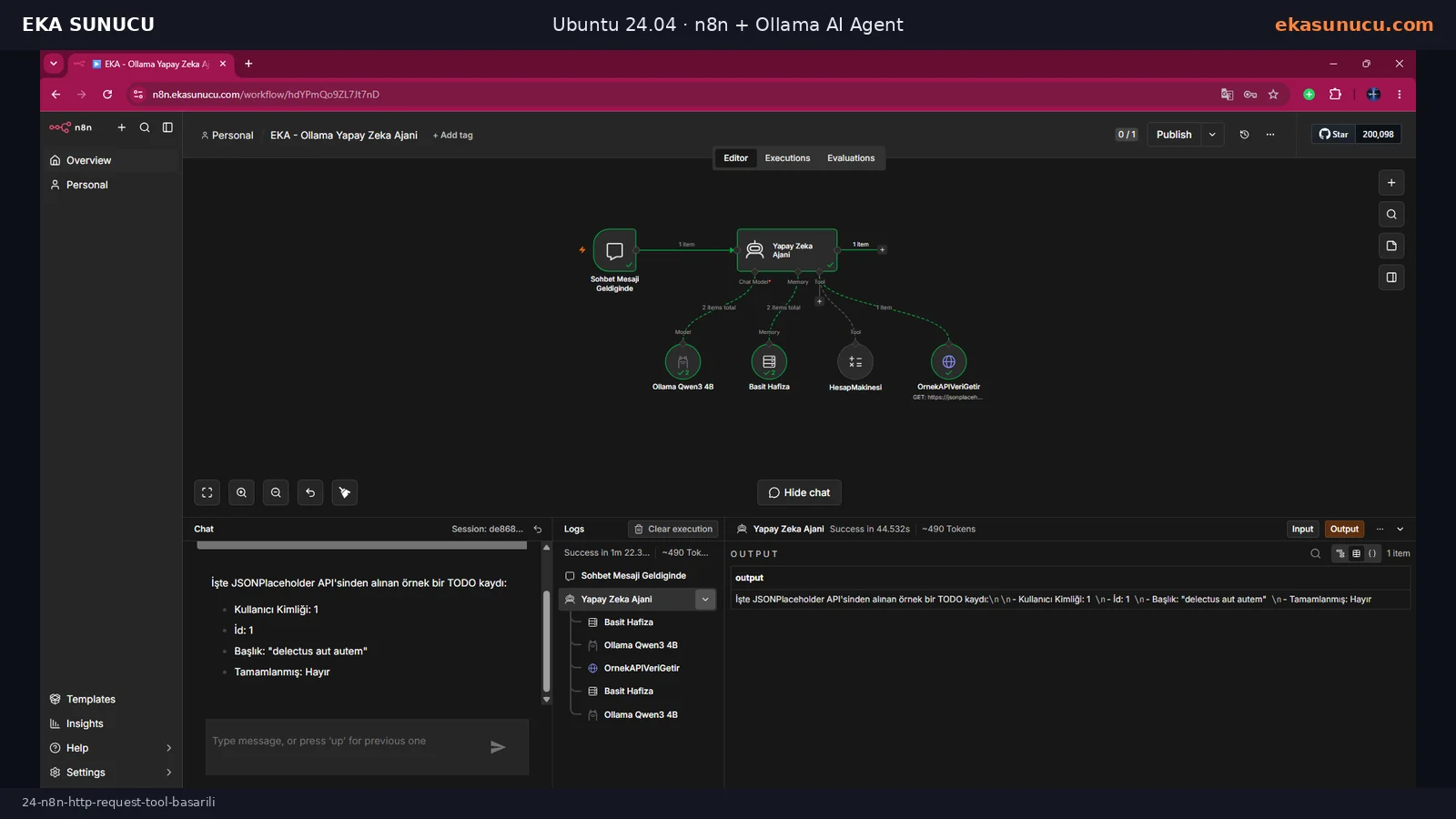
Task: Click the sidebar plus create icon
Action: (121, 127)
